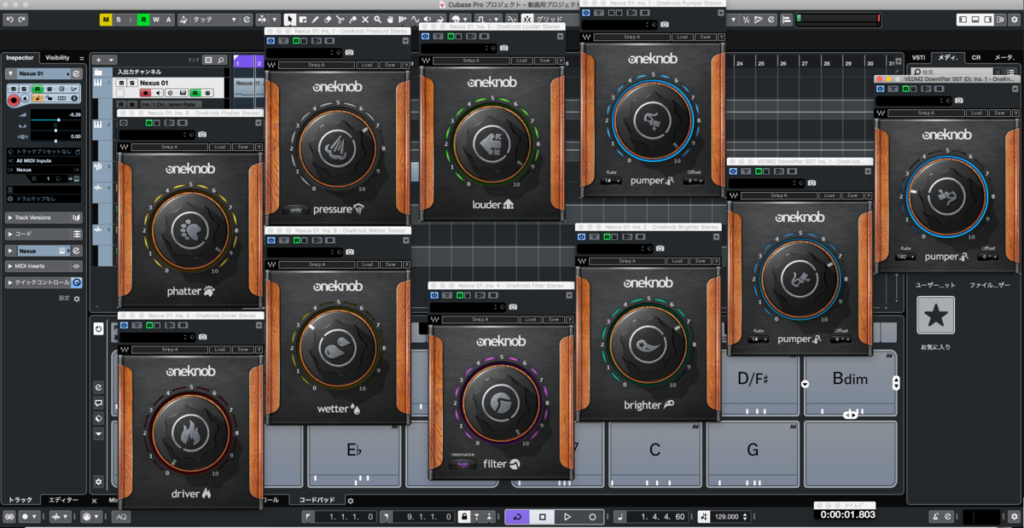The height and width of the screenshot is (528, 1024).
Task: Open the Add Track dropdown arrow
Action: 113,60
